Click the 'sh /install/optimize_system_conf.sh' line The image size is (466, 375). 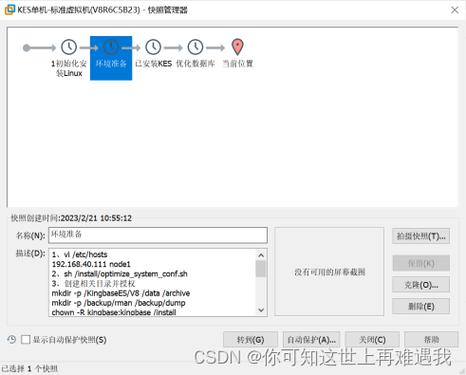point(126,274)
